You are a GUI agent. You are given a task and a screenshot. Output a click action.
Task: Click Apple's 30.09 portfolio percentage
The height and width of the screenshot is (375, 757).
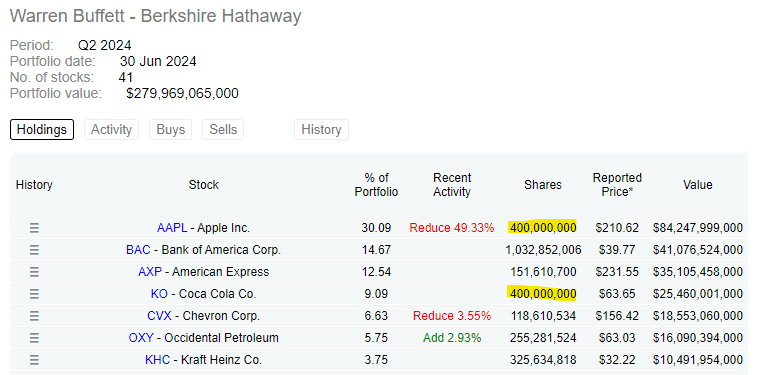click(377, 228)
